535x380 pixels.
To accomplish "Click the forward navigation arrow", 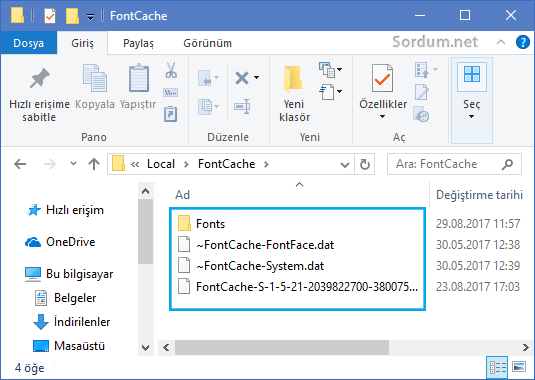I will pos(50,164).
